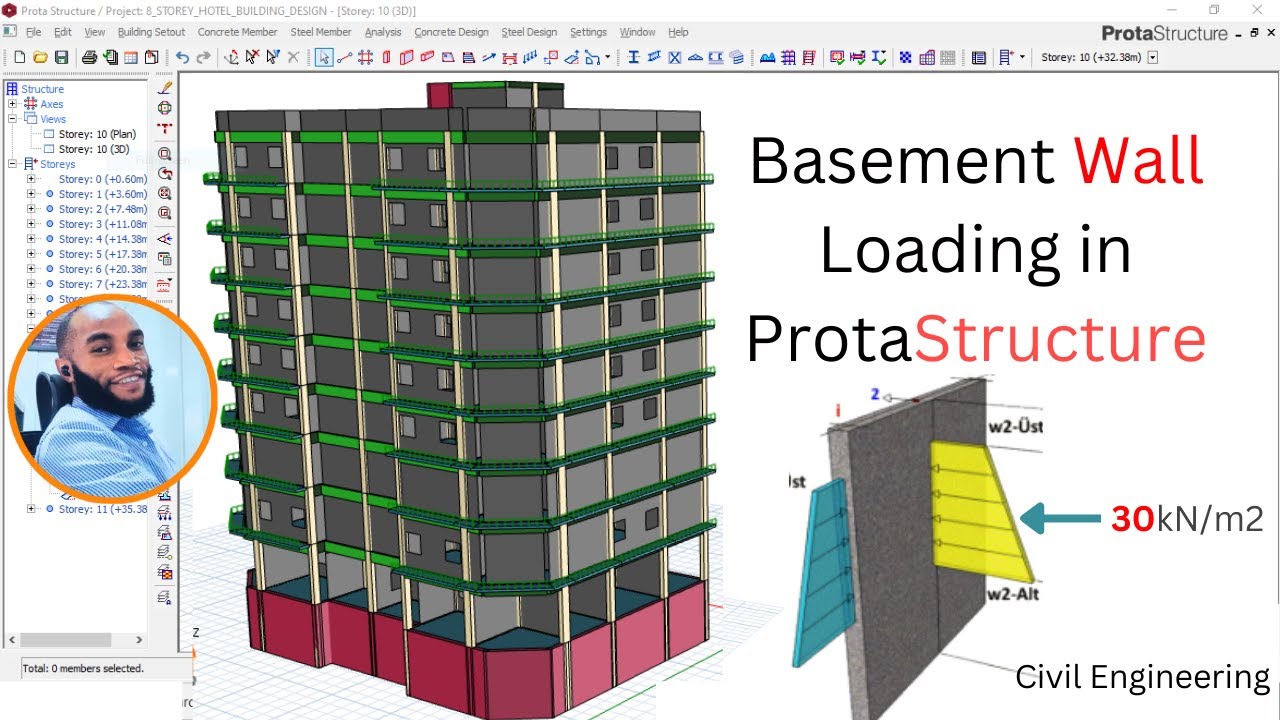This screenshot has width=1280, height=720.
Task: Choose the Shearwall insertion tool
Action: point(406,58)
